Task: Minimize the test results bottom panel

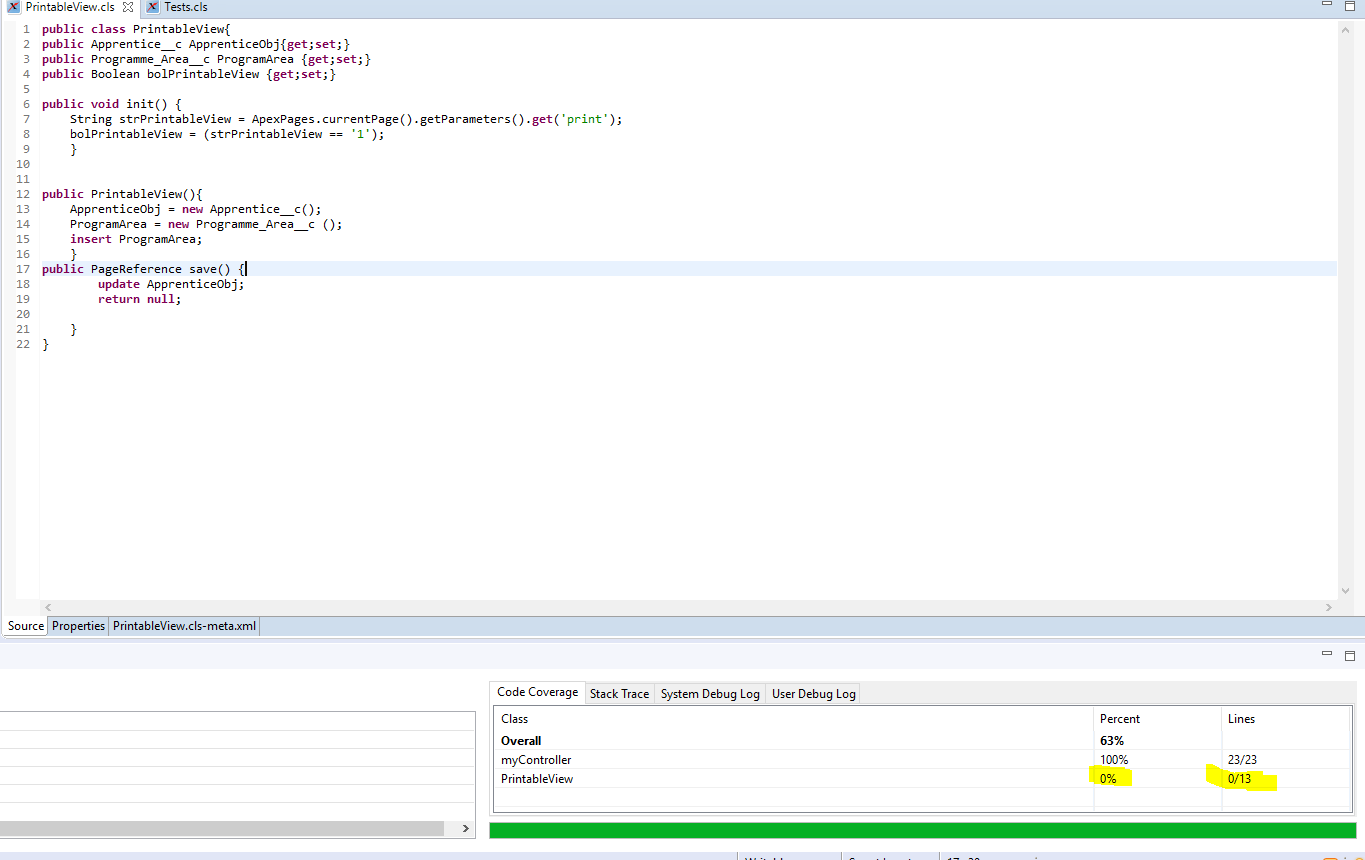Action: (x=1327, y=654)
